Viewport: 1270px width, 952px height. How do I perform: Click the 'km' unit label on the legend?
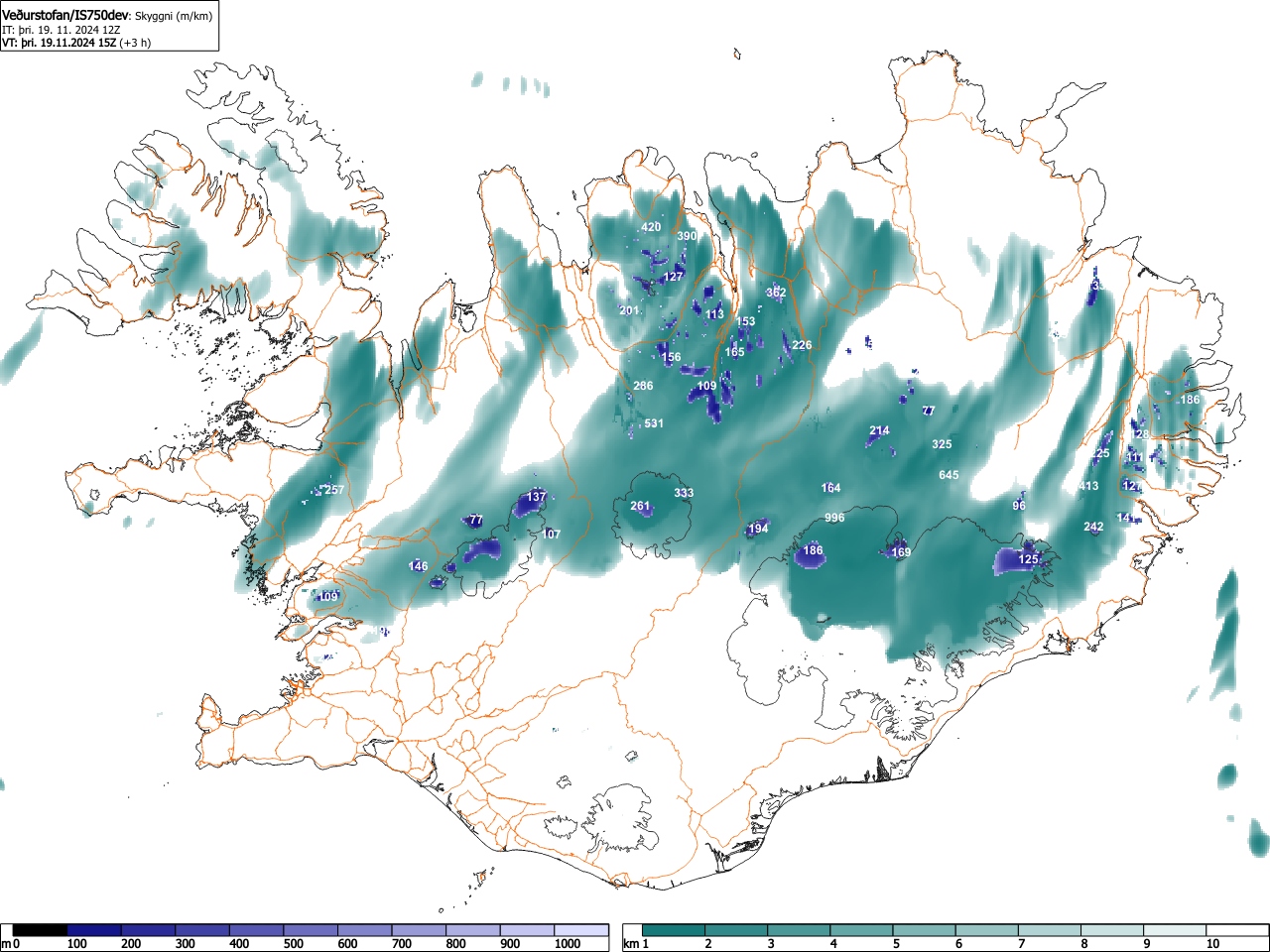pos(631,944)
